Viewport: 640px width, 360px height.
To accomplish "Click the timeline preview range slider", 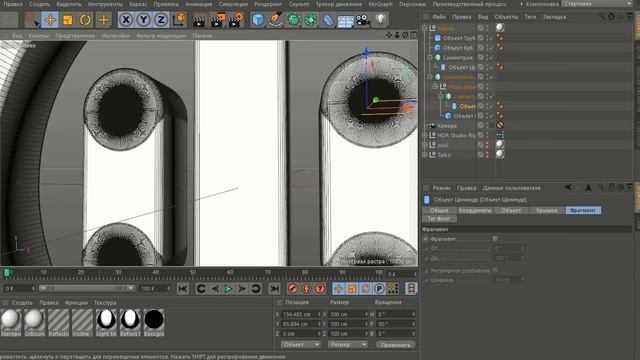I will [x=87, y=288].
